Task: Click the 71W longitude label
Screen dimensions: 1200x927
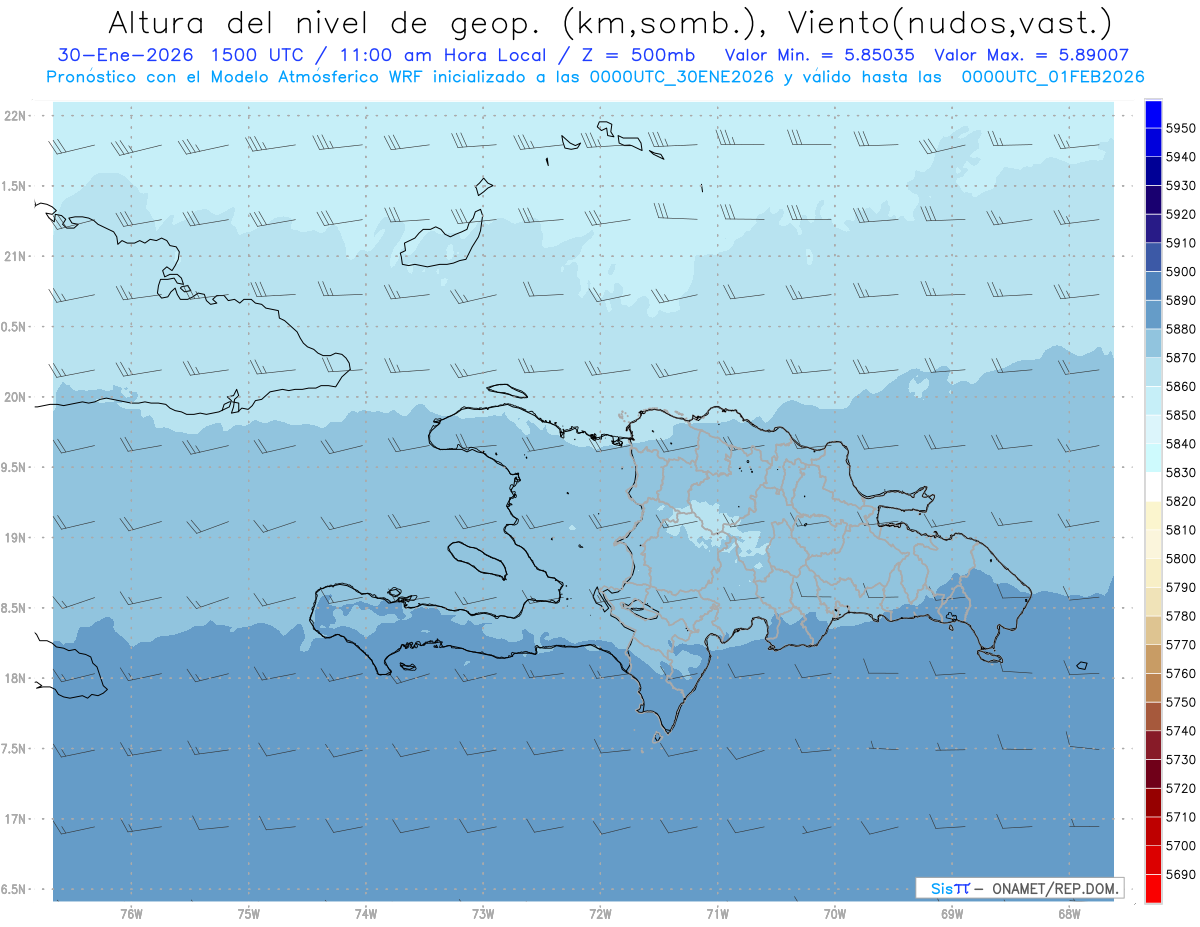Action: 717,913
